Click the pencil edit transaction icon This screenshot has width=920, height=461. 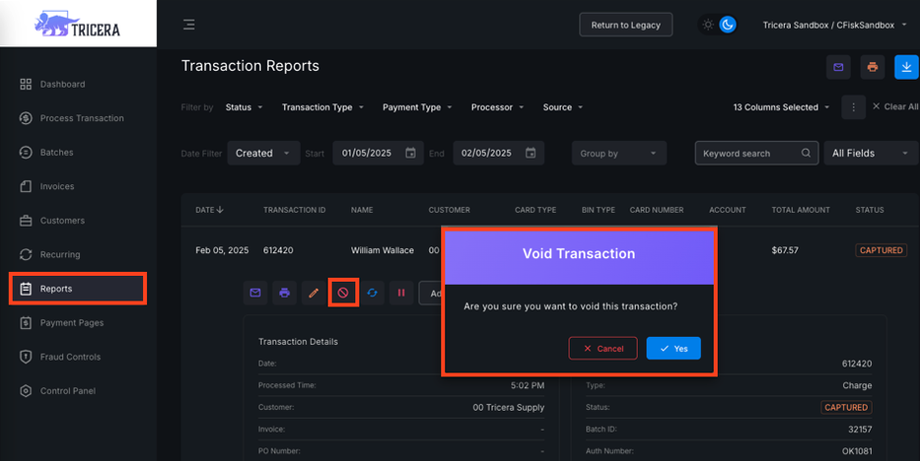(x=314, y=293)
